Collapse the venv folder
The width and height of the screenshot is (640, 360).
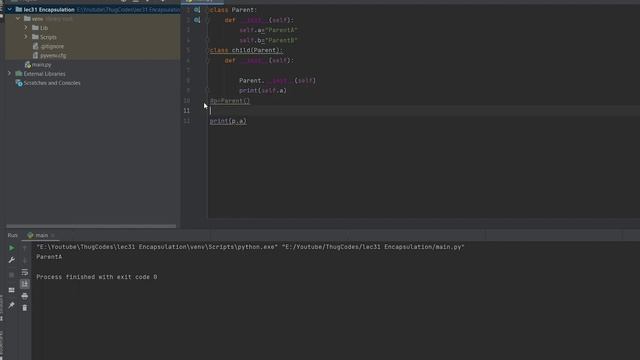[x=18, y=19]
